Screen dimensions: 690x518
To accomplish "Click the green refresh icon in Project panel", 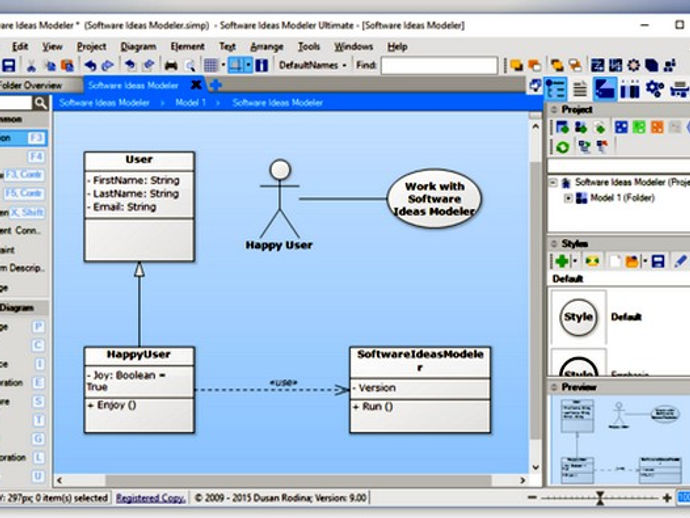I will pos(562,147).
